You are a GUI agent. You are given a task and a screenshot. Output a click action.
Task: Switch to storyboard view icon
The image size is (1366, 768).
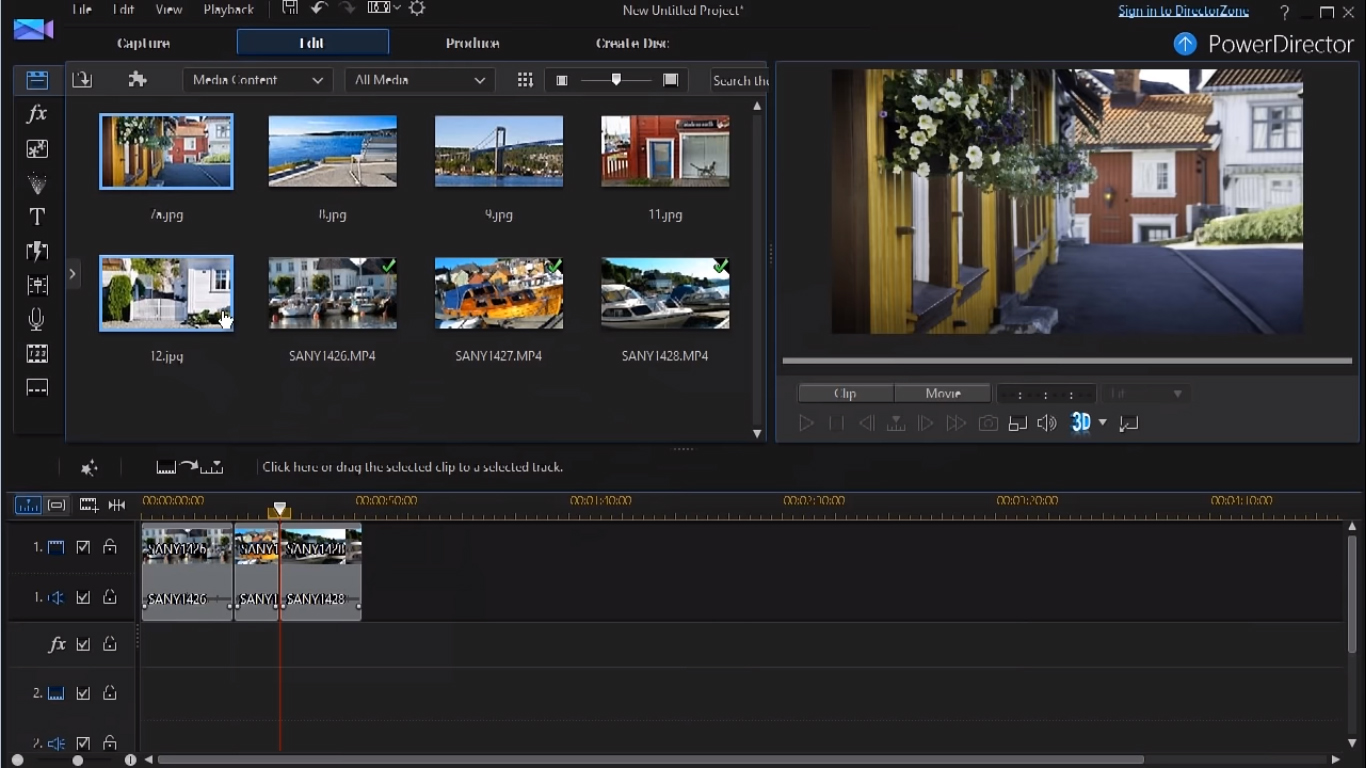click(57, 505)
